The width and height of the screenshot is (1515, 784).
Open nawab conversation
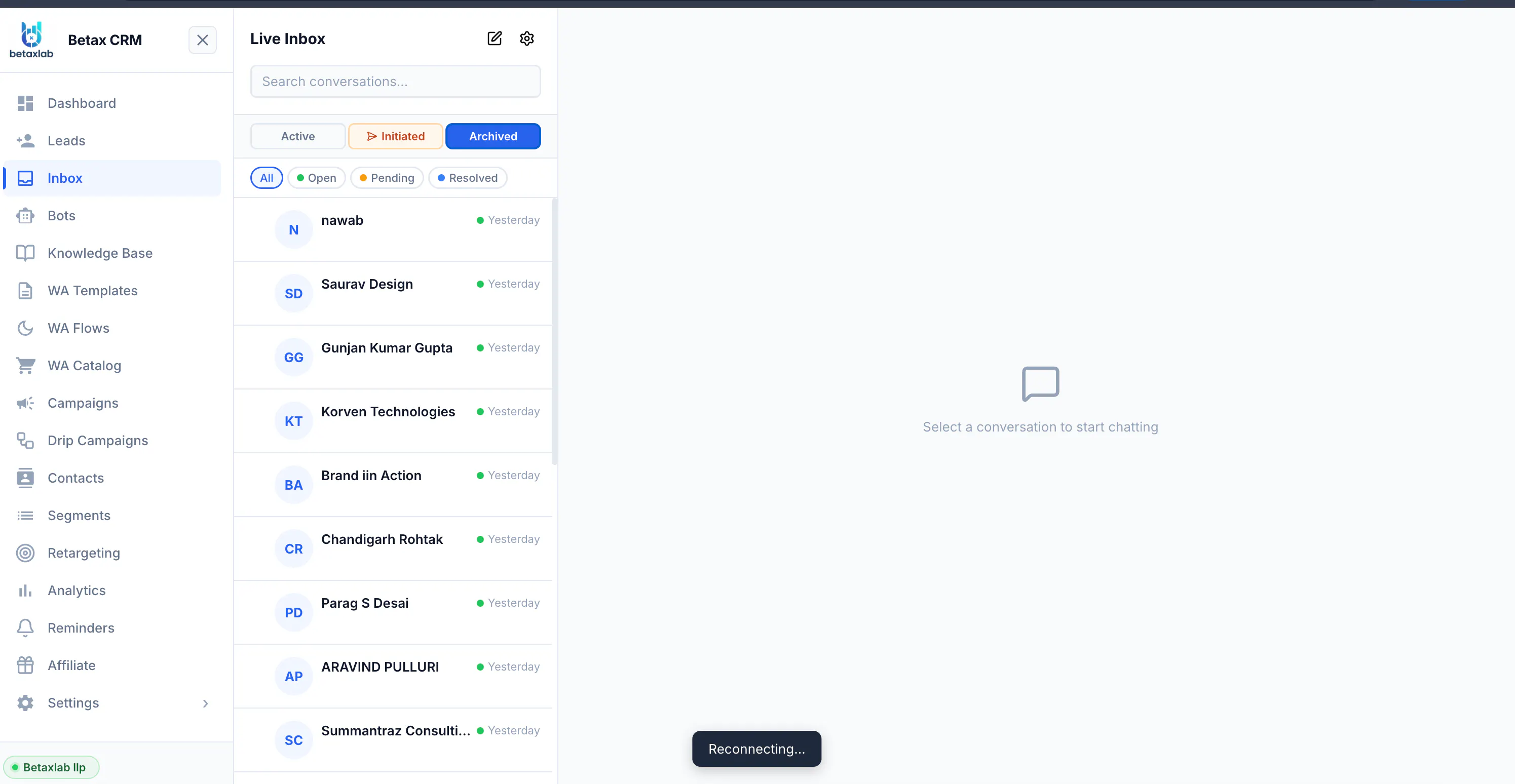393,230
